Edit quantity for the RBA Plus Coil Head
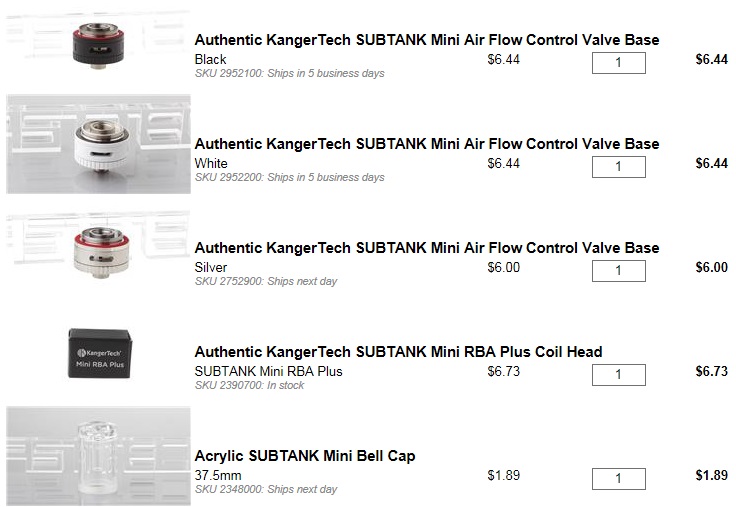This screenshot has width=736, height=507. coord(618,374)
